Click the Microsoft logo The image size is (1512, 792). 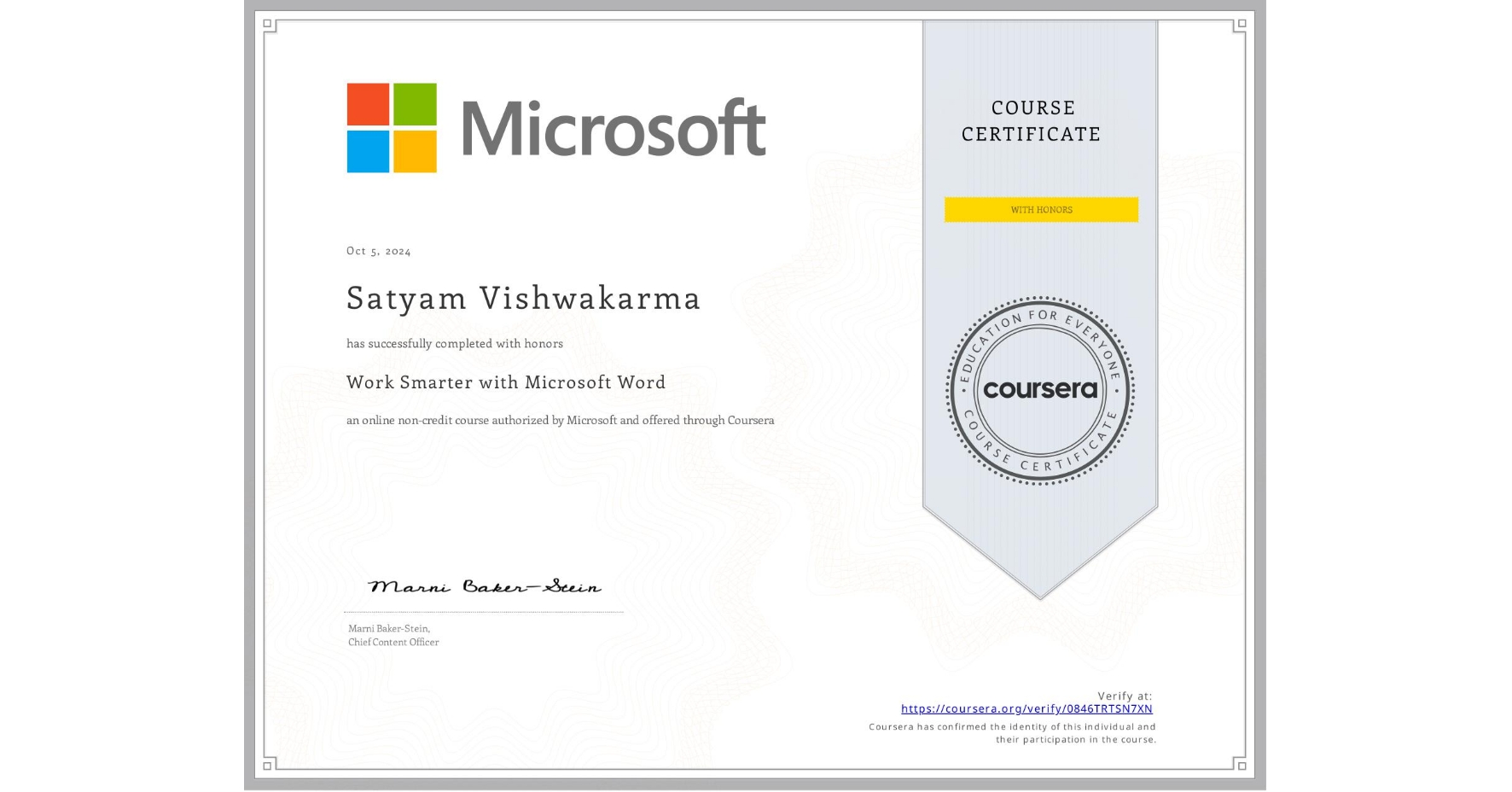tap(555, 126)
